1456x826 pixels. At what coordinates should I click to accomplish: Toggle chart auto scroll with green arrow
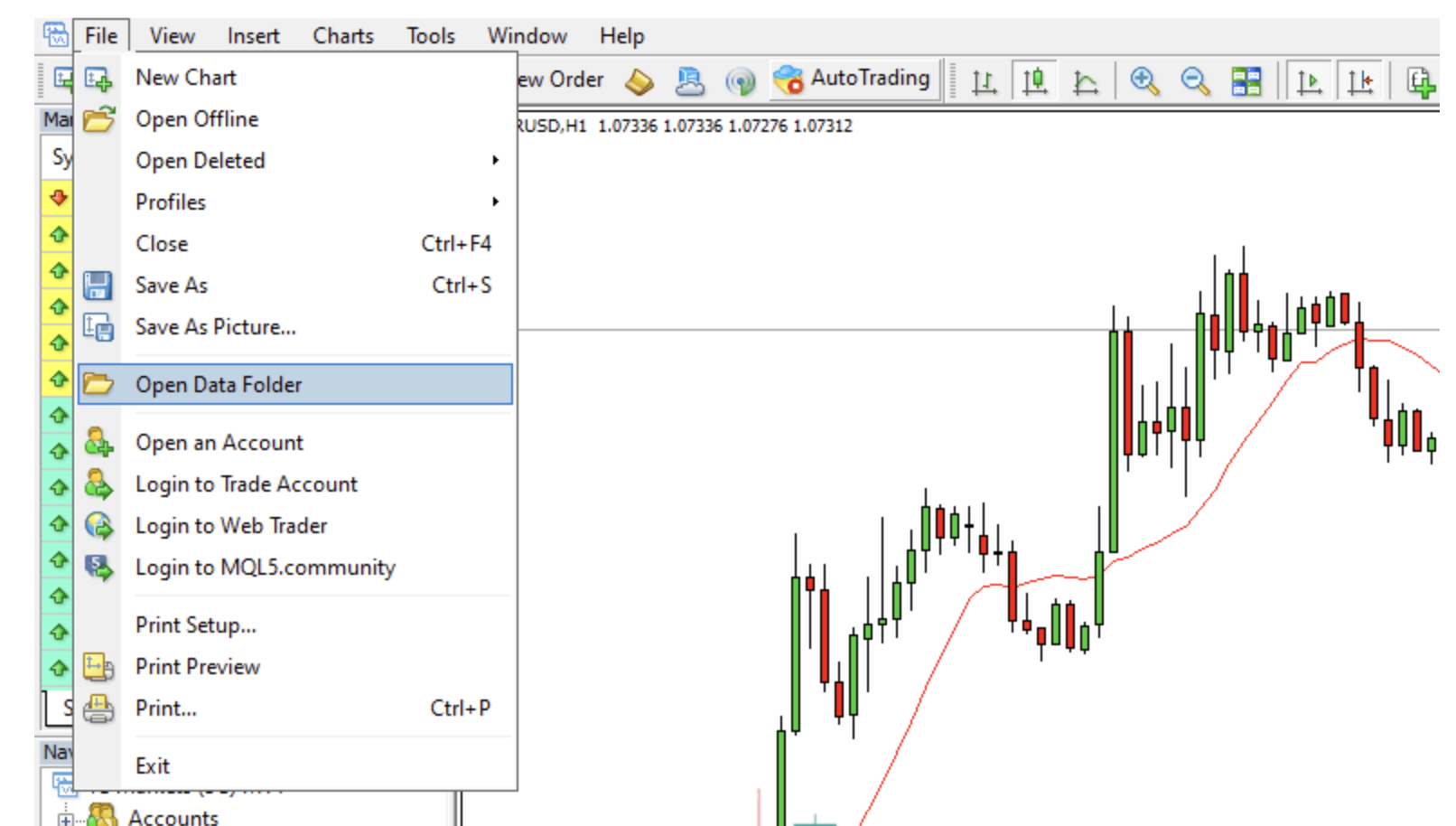(x=1309, y=81)
